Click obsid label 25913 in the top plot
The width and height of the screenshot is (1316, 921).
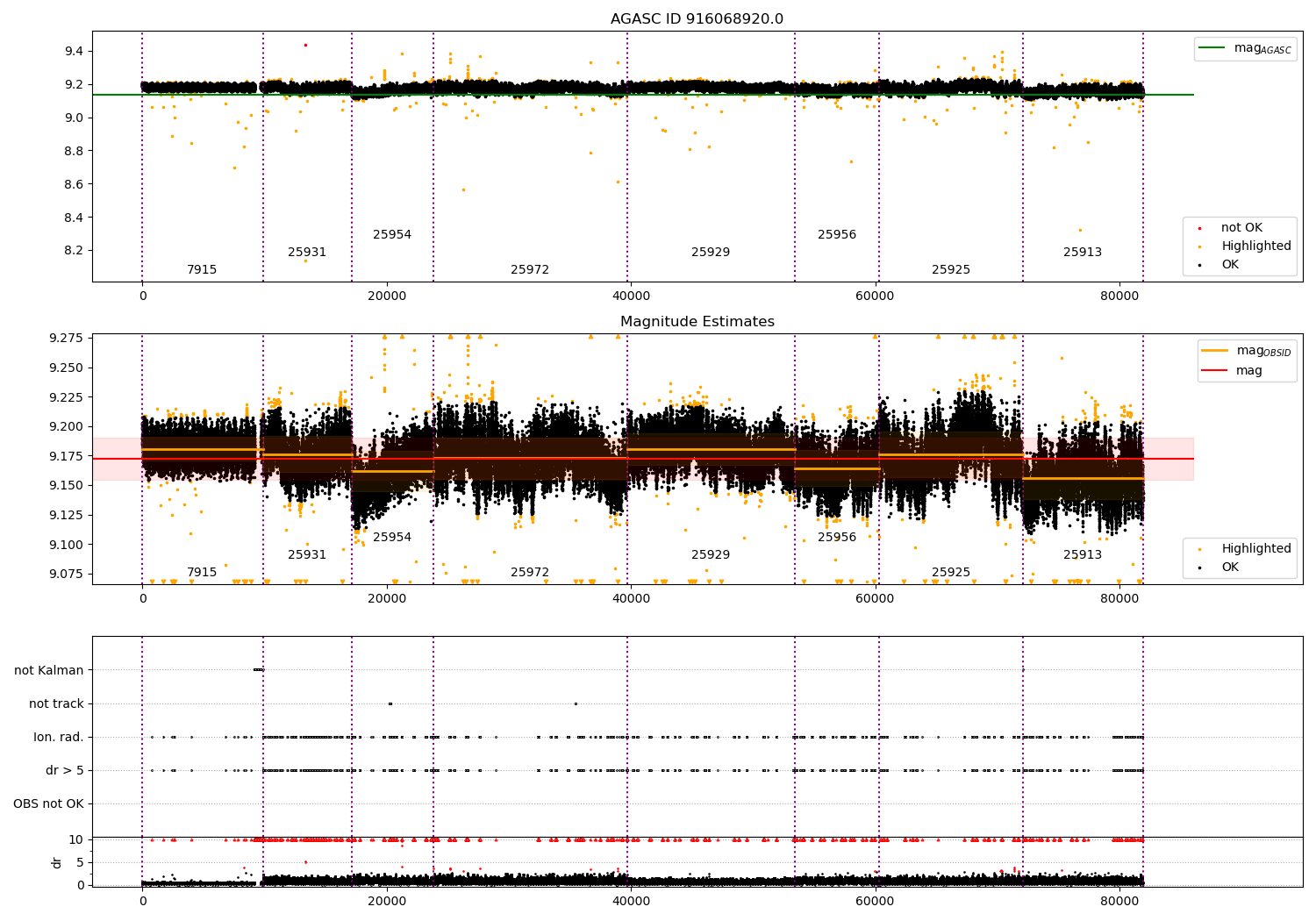(x=1083, y=253)
